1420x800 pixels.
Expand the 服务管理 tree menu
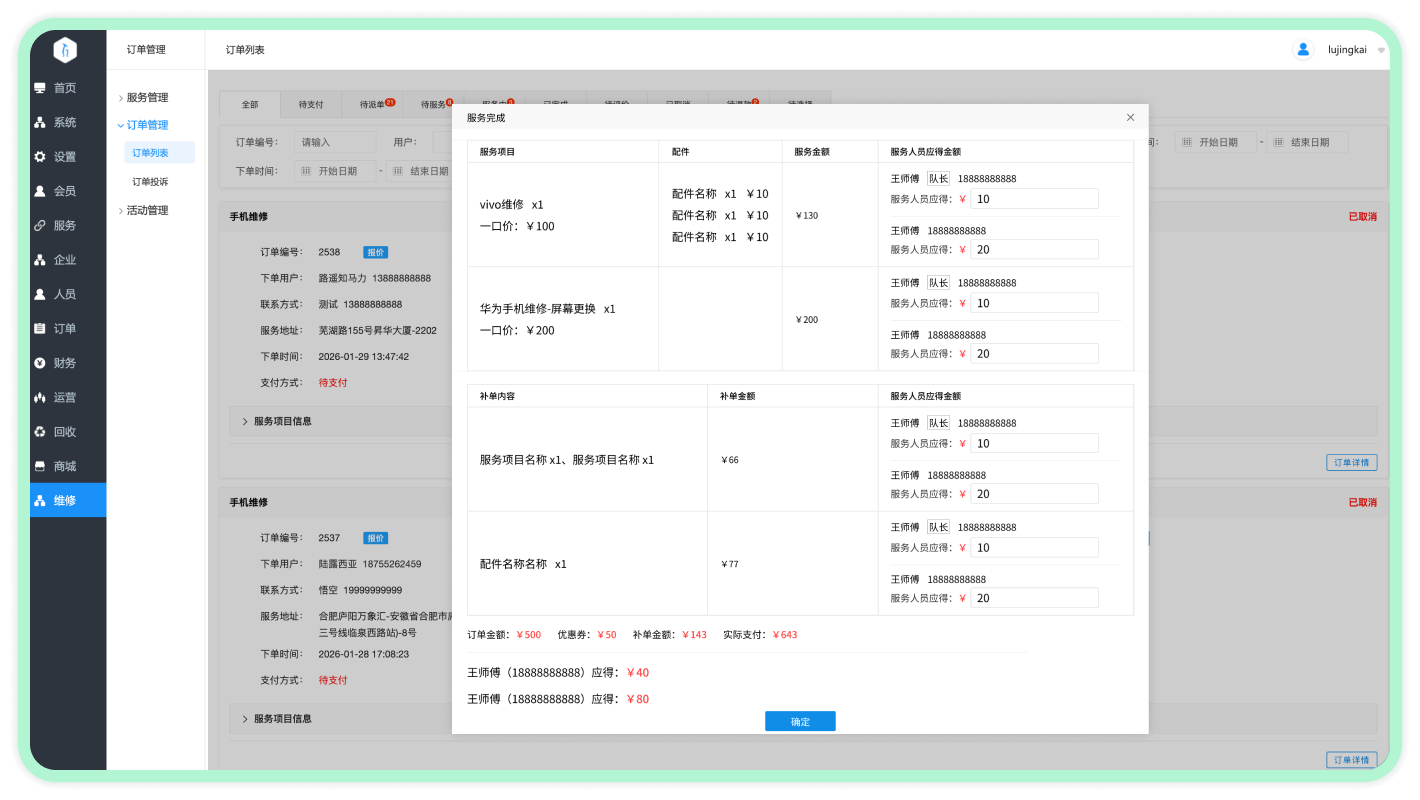point(121,98)
